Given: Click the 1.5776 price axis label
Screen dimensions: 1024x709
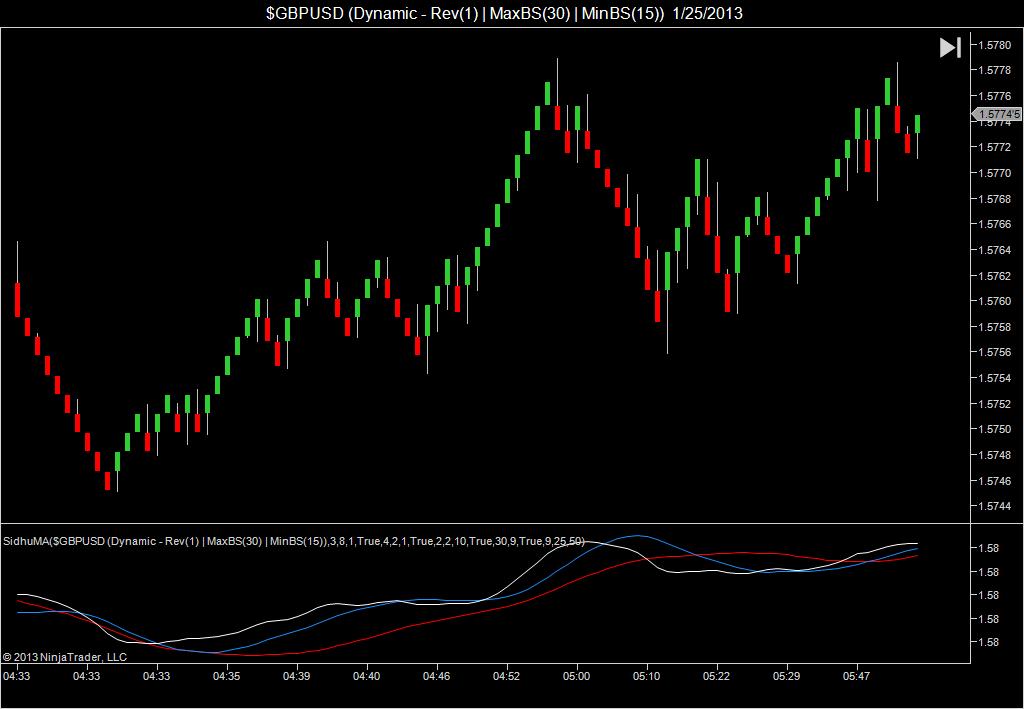Looking at the screenshot, I should (996, 96).
